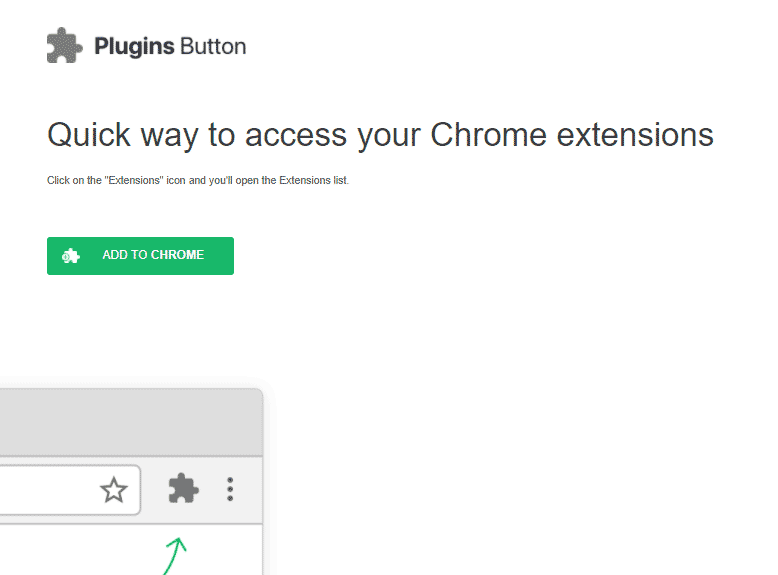Open the gray Extensions puzzle toolbar icon

coord(184,488)
